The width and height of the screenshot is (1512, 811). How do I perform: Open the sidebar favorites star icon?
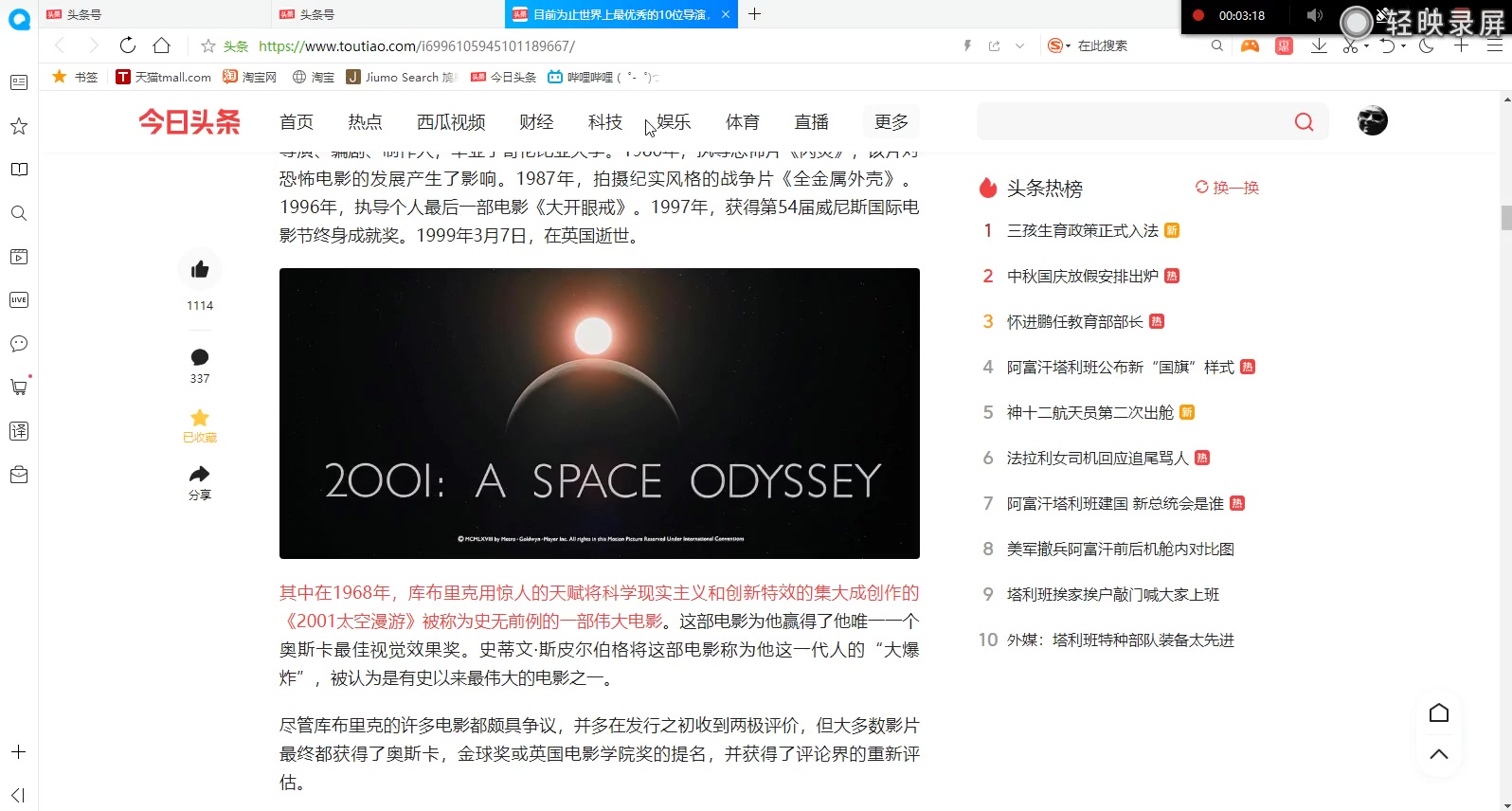coord(18,126)
